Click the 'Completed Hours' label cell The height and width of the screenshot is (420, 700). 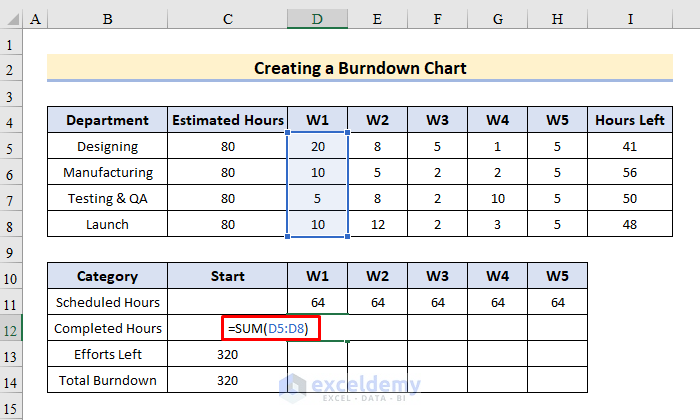107,328
